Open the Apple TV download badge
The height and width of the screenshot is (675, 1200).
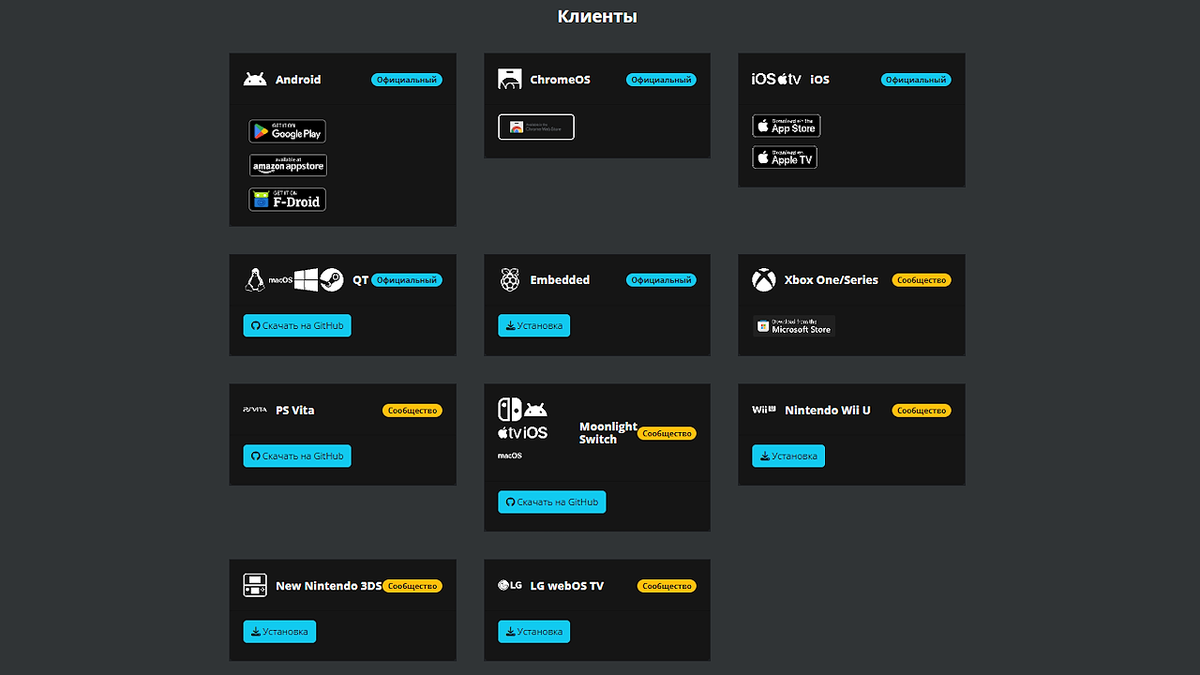[785, 157]
